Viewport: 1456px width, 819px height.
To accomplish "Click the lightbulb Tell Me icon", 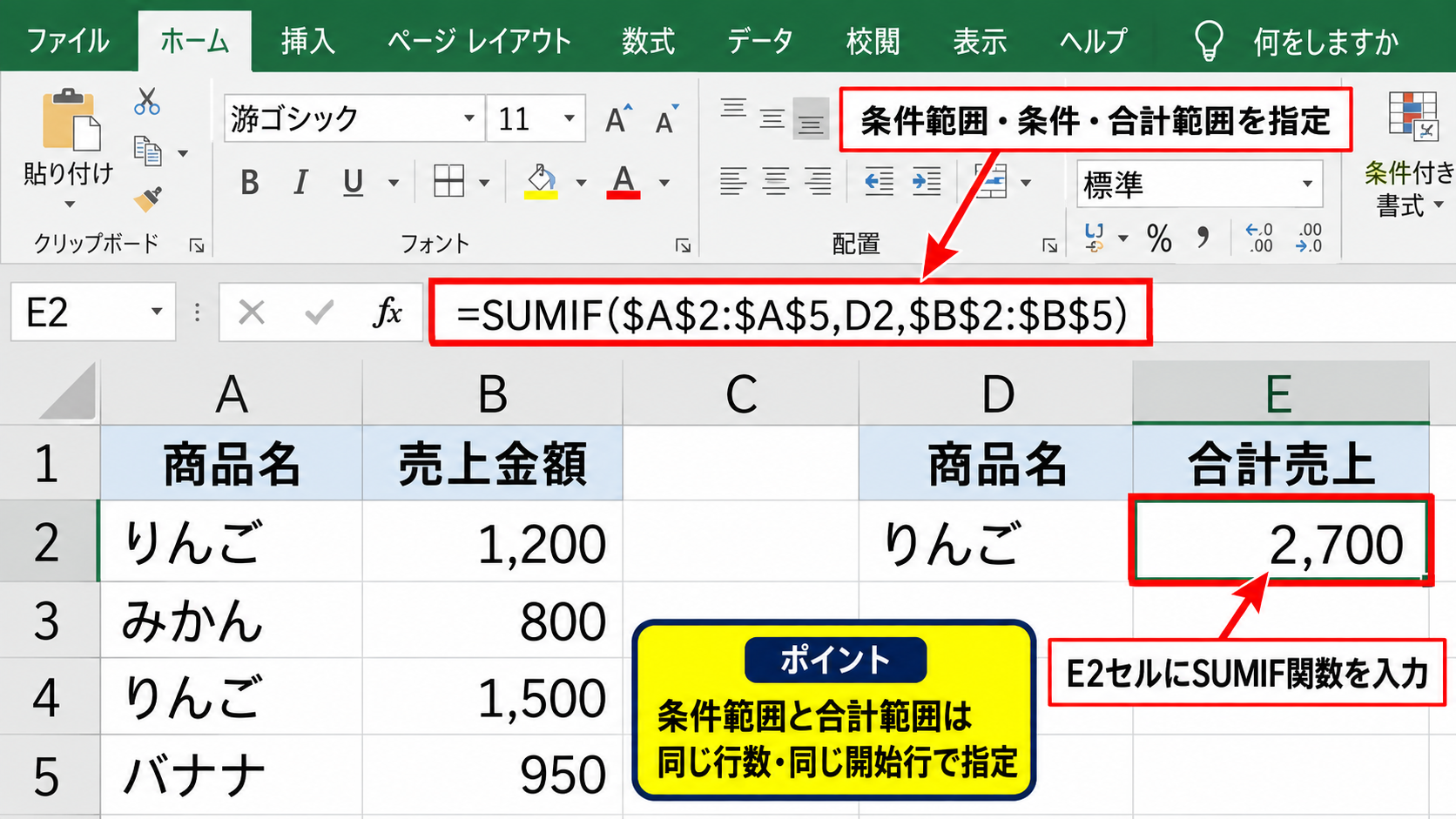I will (x=1209, y=40).
